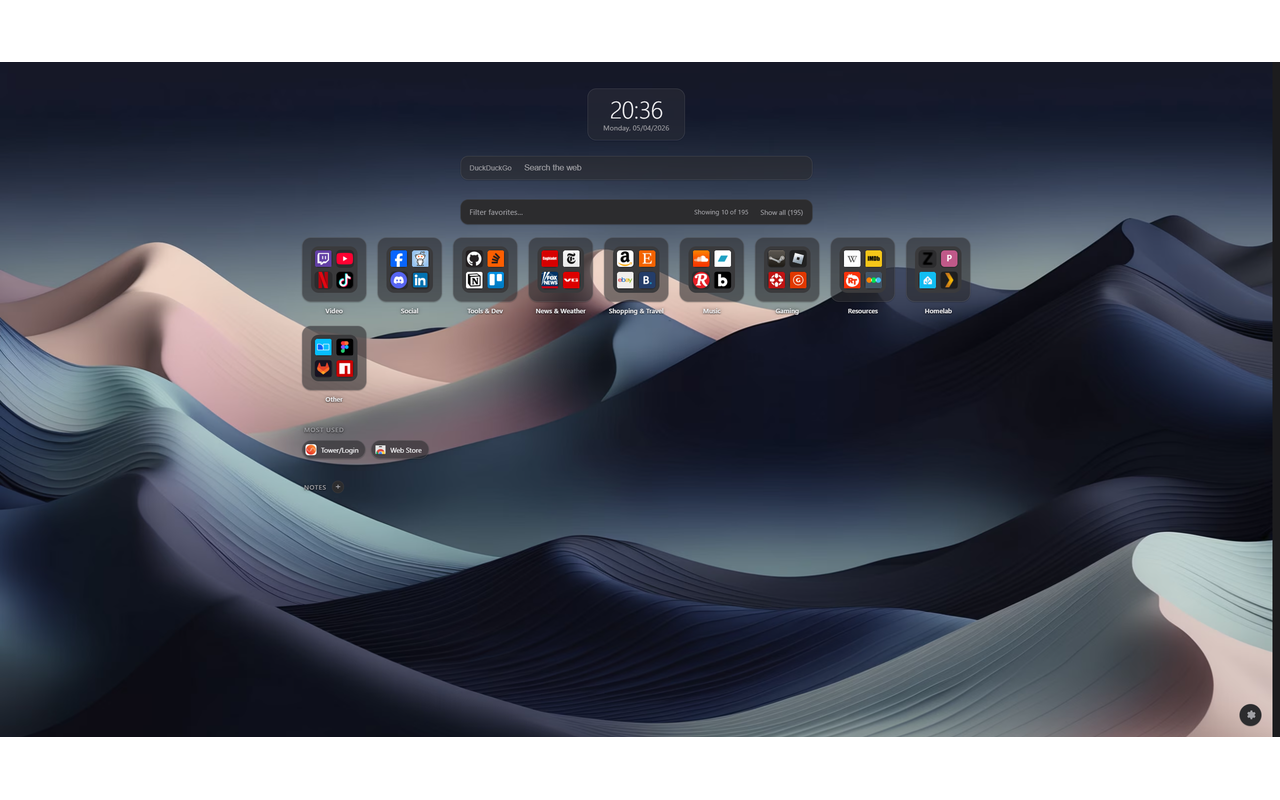The height and width of the screenshot is (800, 1280).
Task: Open the settings gear in the corner
Action: [1250, 715]
